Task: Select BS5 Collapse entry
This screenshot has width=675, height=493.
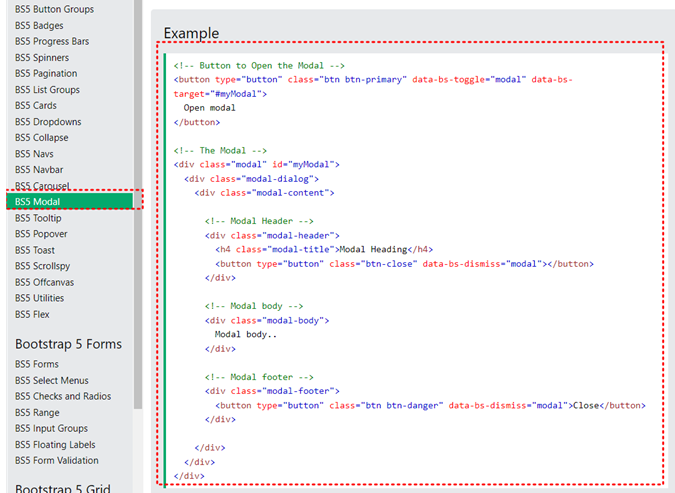Action: tap(42, 138)
